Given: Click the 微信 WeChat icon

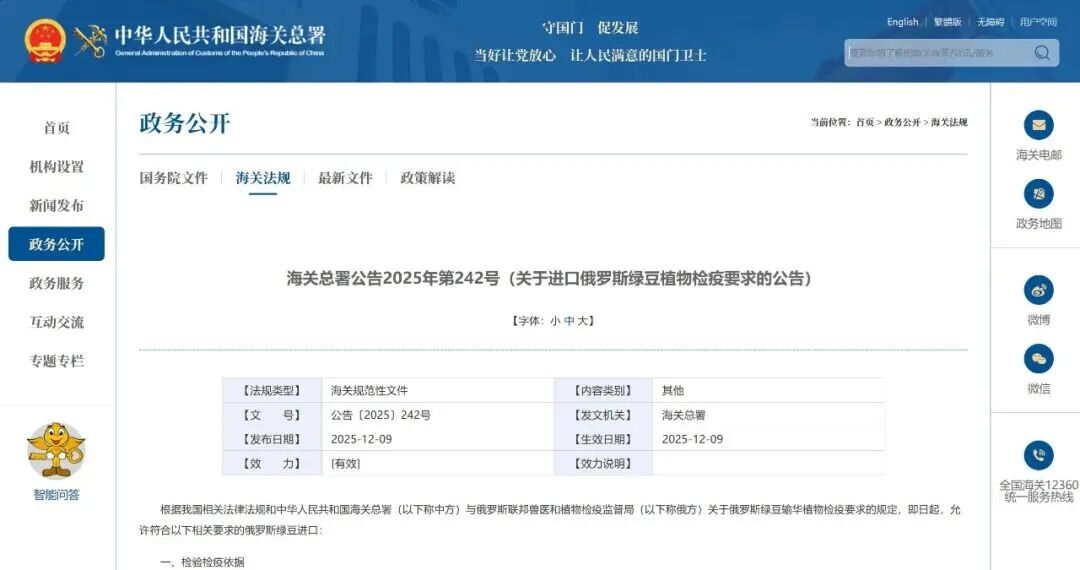Looking at the screenshot, I should pyautogui.click(x=1039, y=359).
